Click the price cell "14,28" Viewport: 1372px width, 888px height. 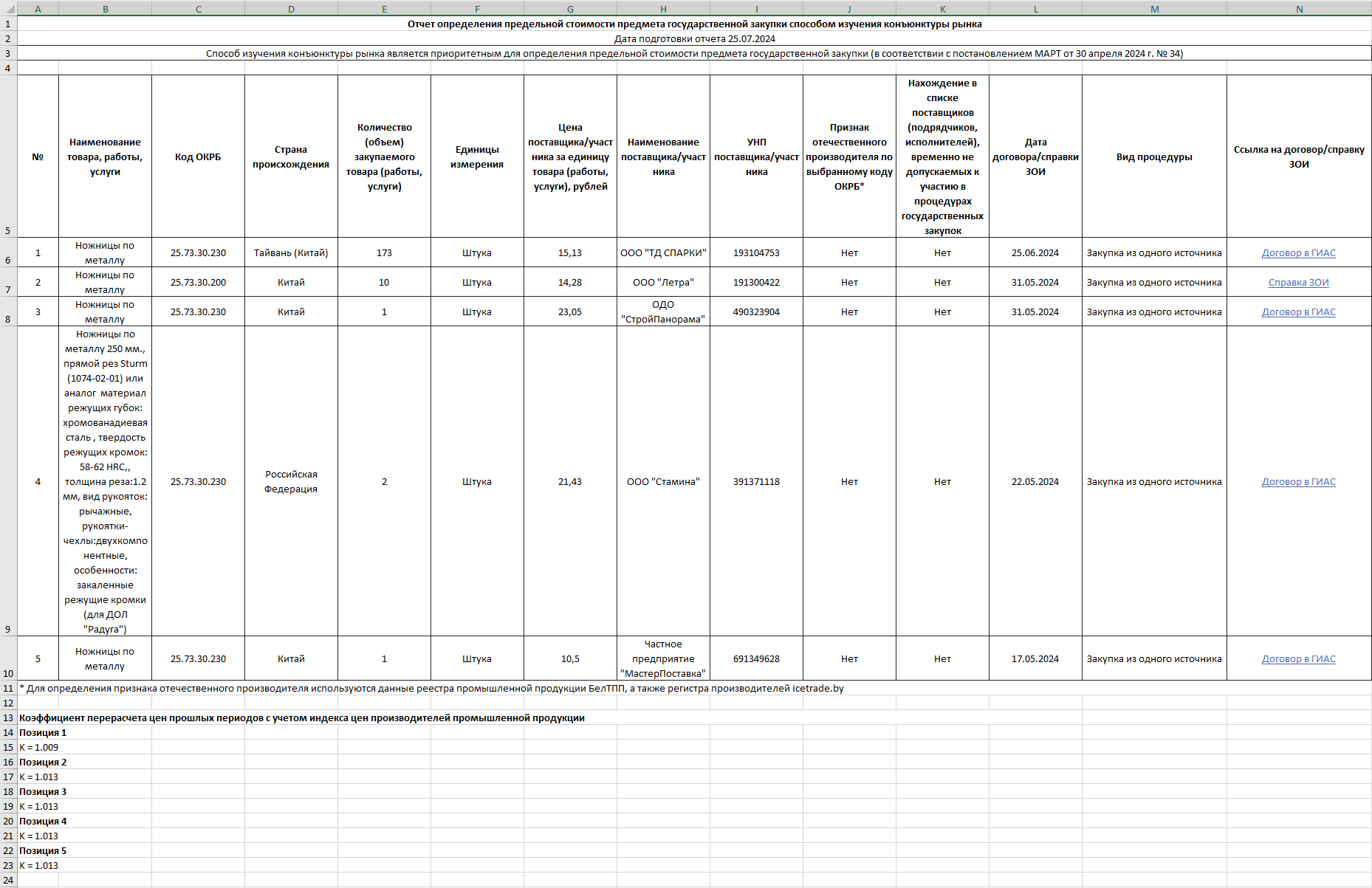tap(570, 282)
